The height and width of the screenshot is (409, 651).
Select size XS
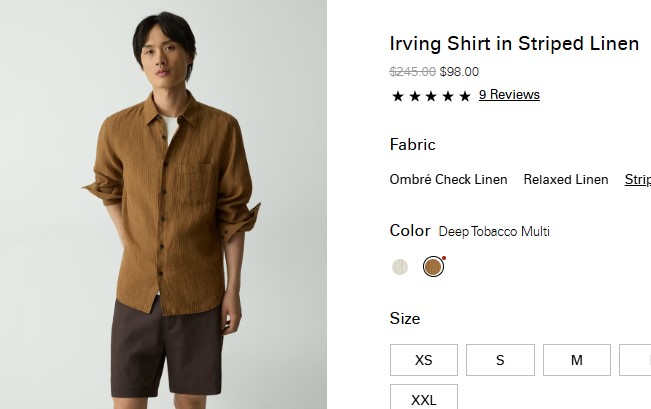tap(423, 360)
